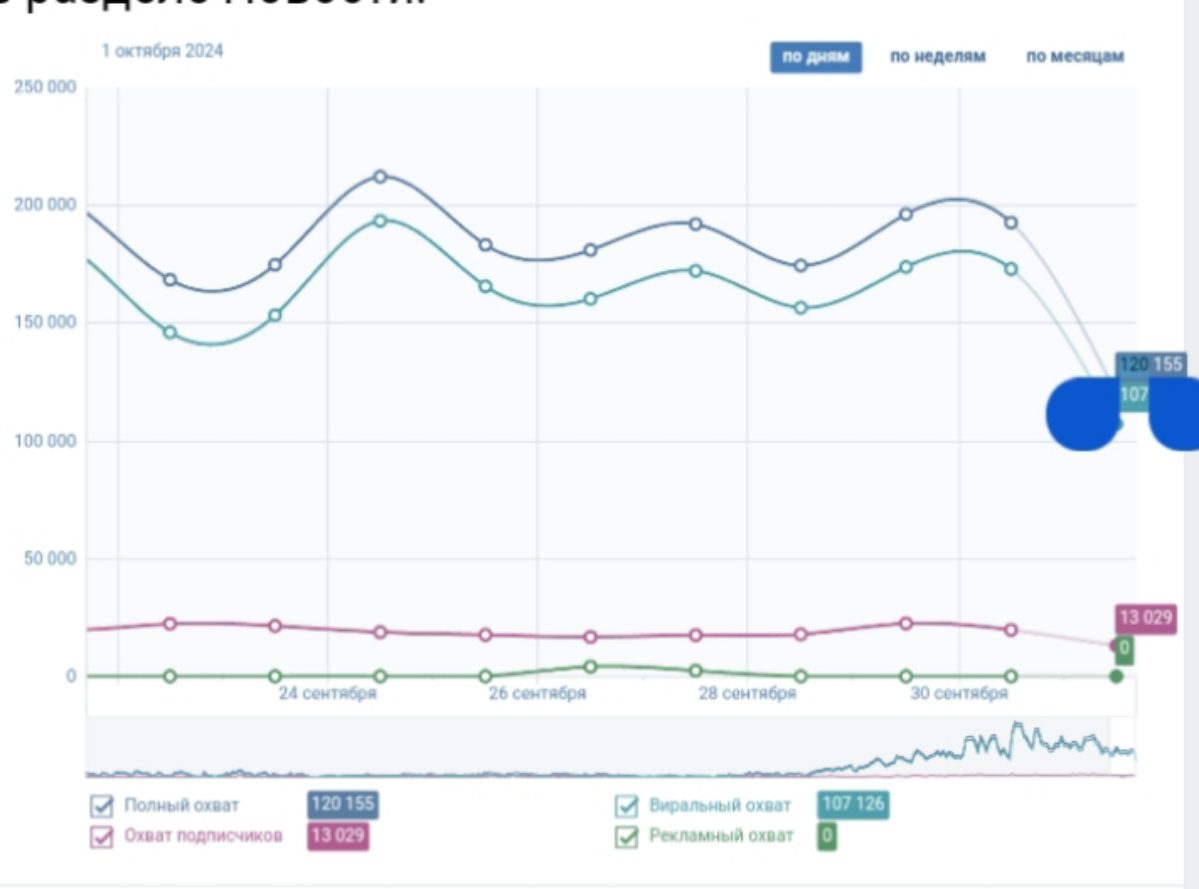Viewport: 1199px width, 889px height.
Task: Click the '200 000' y-axis label
Action: tap(45, 205)
